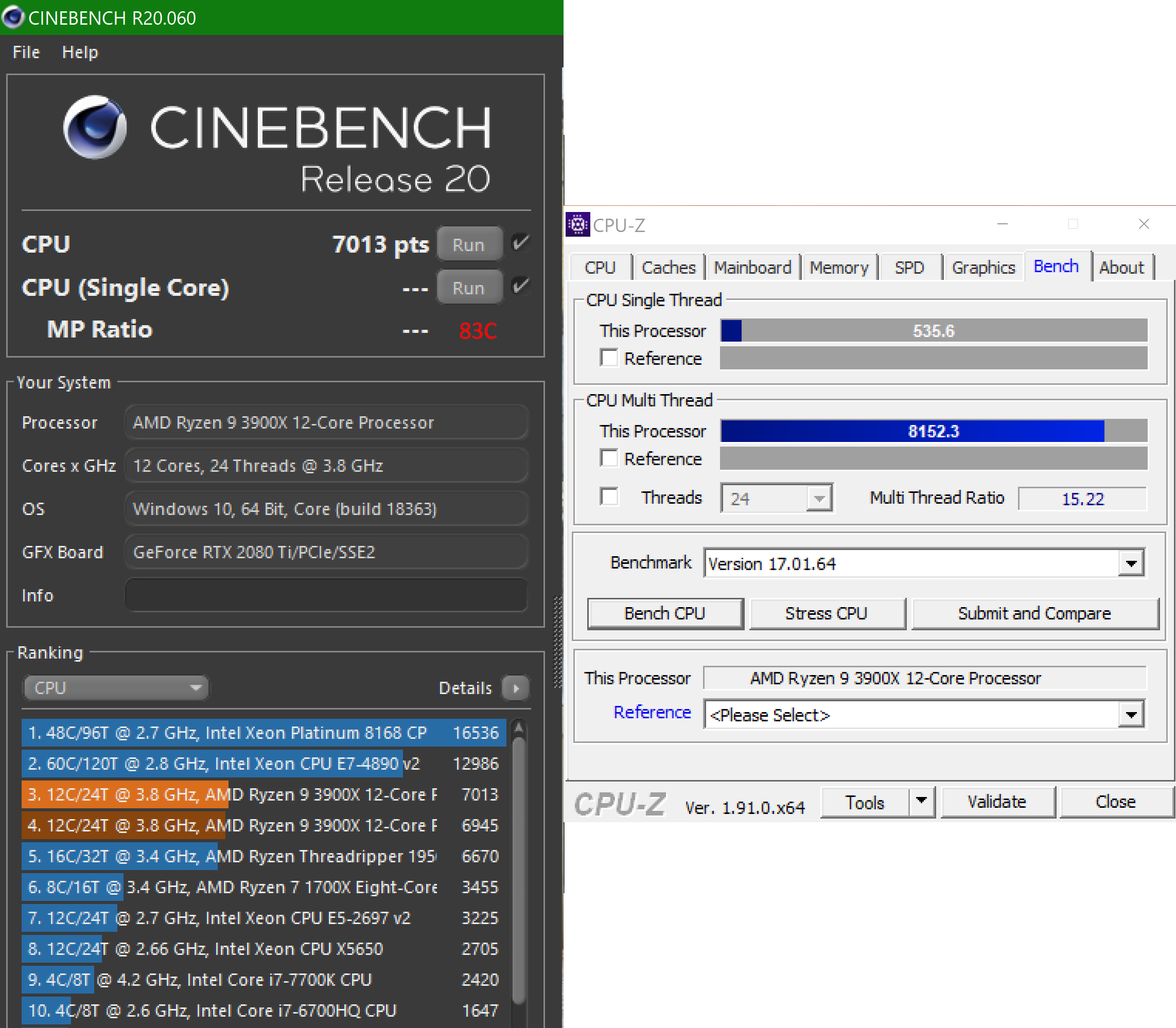The width and height of the screenshot is (1176, 1028).
Task: Close the CPU-Z window with X
Action: (1143, 224)
